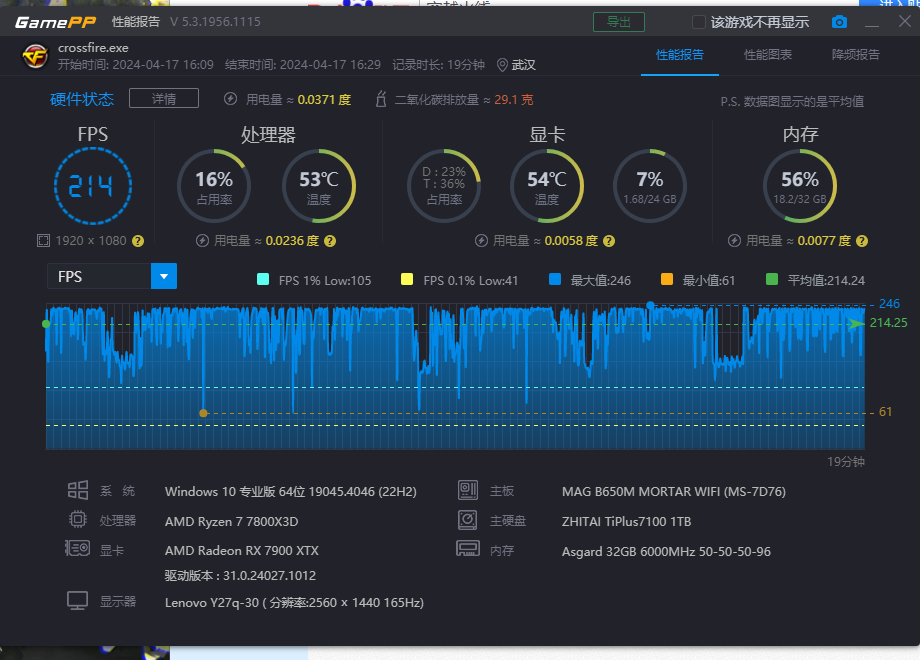Viewport: 920px width, 660px height.
Task: Open the 降频报告 tab
Action: [x=855, y=55]
